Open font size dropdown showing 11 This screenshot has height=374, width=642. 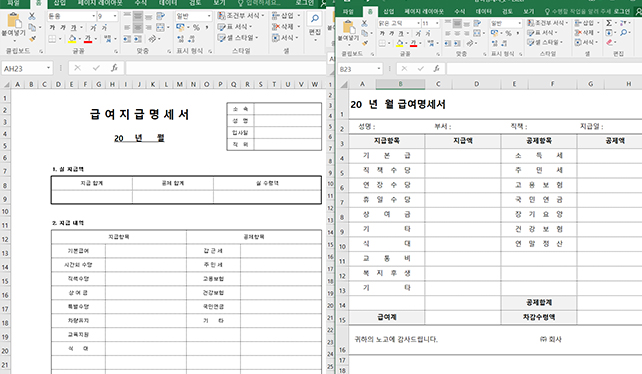click(438, 23)
